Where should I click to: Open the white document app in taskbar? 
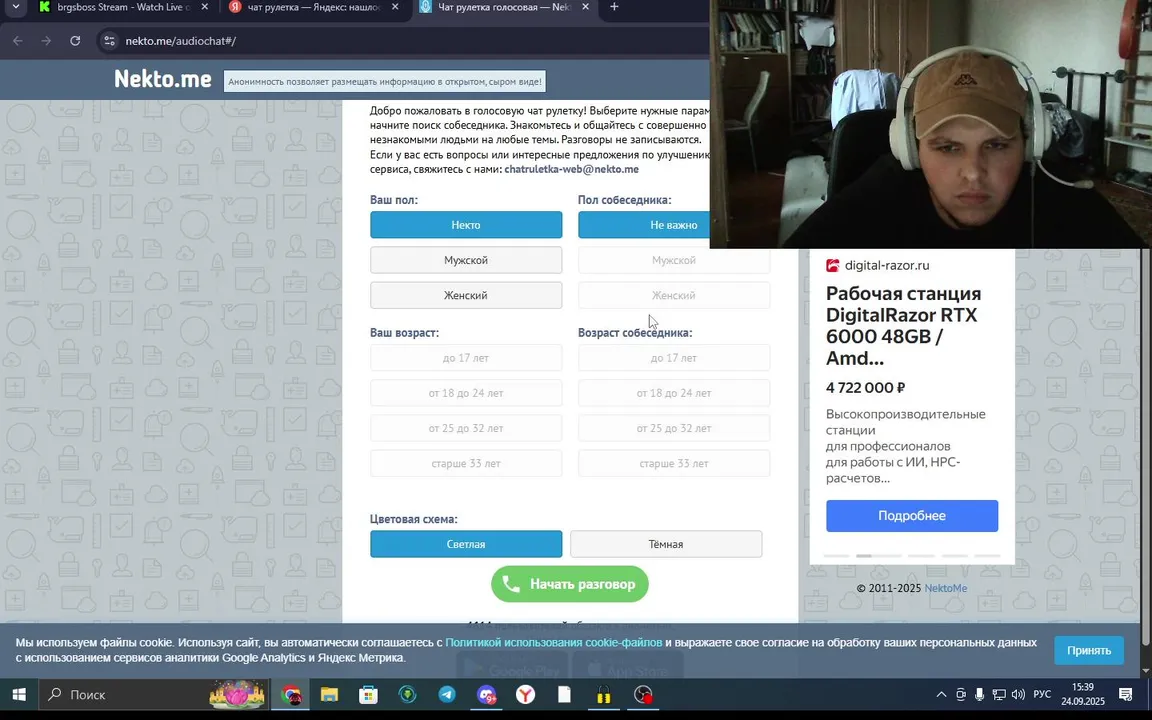point(564,694)
